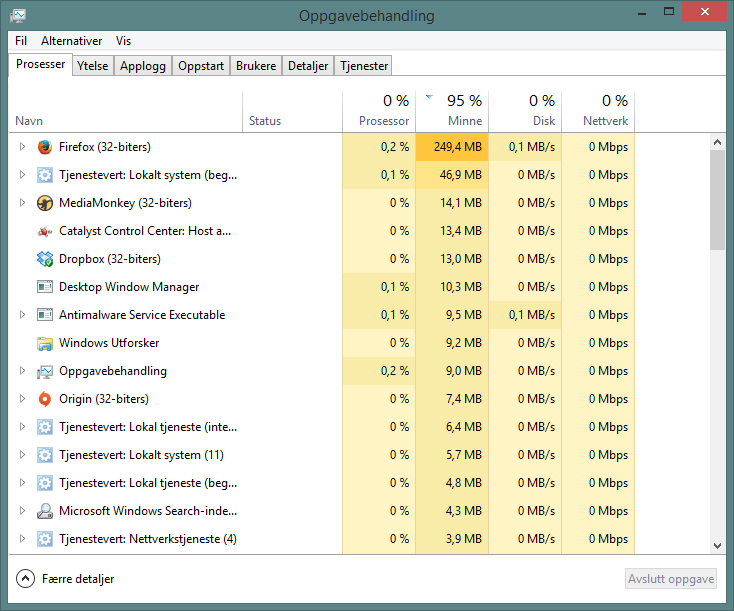Switch to the Brukere tab
734x611 pixels.
[256, 66]
